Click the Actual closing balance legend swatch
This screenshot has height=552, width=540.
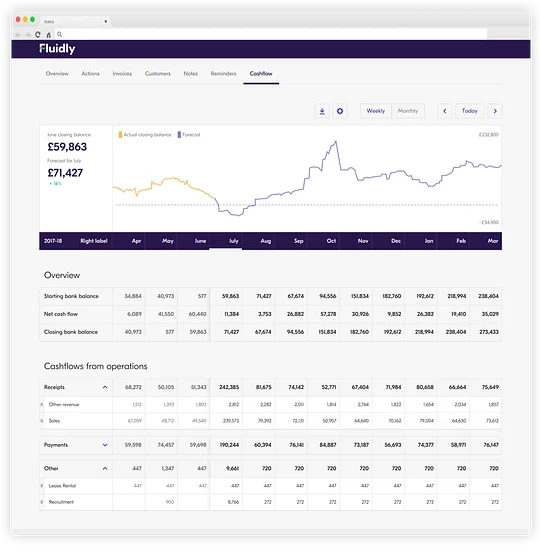click(120, 134)
